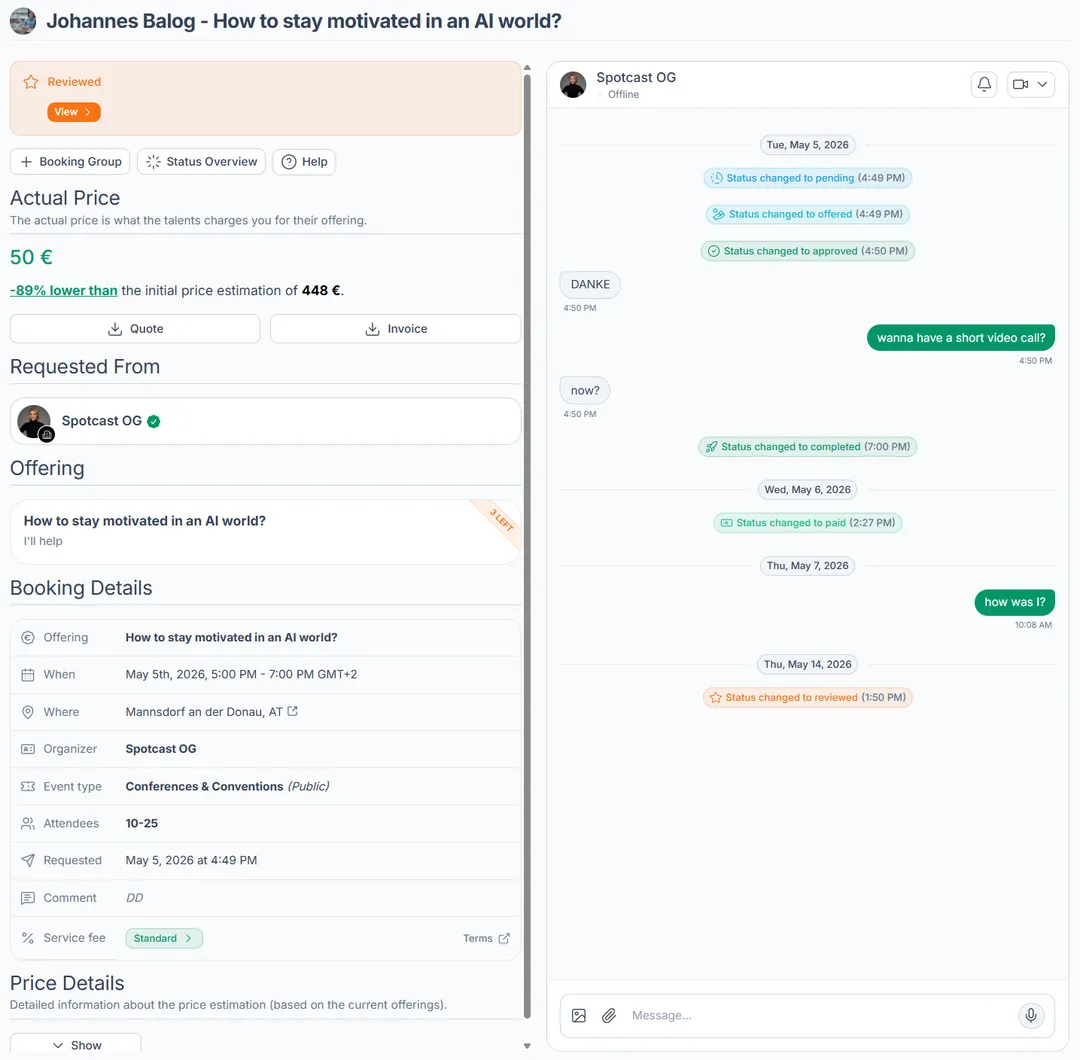Click the paper plane icon in Requested row
The width and height of the screenshot is (1080, 1060).
tap(28, 860)
